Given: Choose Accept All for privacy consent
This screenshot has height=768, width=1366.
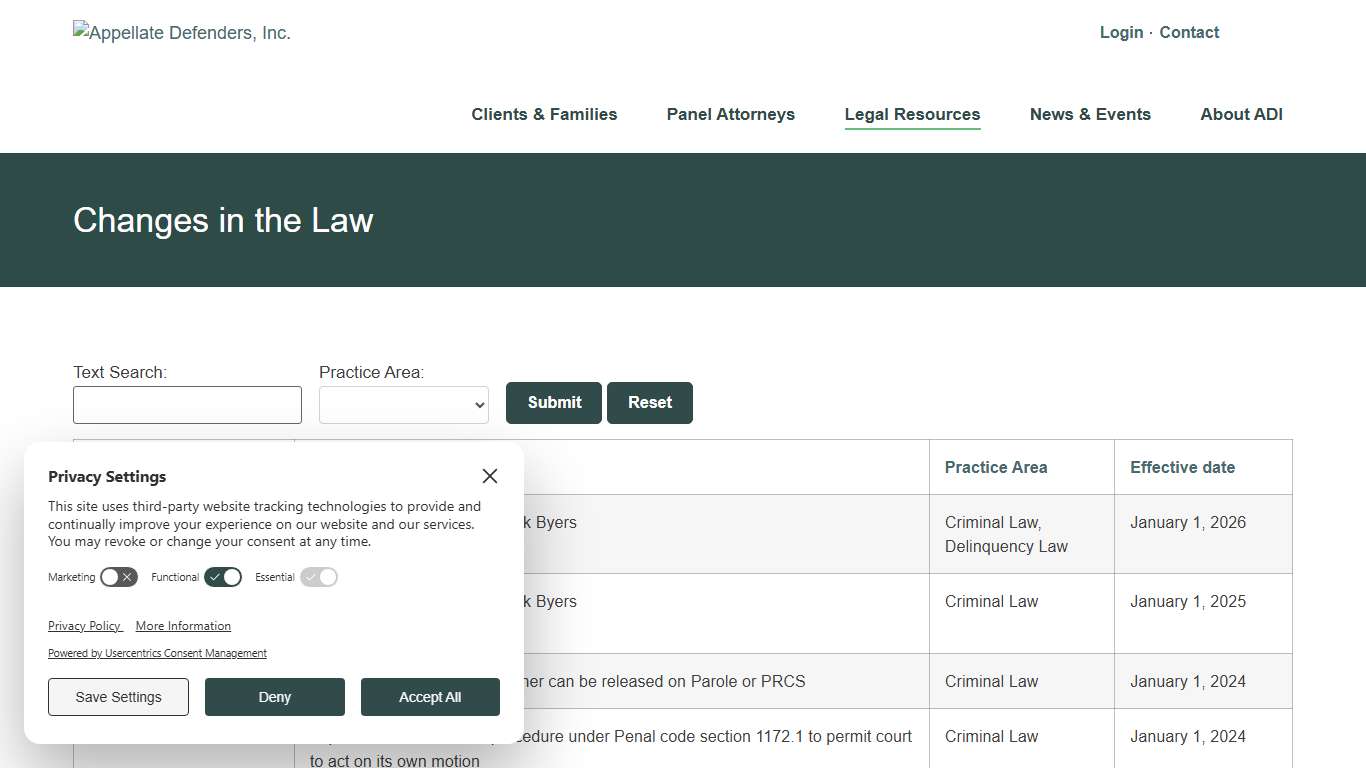Looking at the screenshot, I should click(x=430, y=697).
